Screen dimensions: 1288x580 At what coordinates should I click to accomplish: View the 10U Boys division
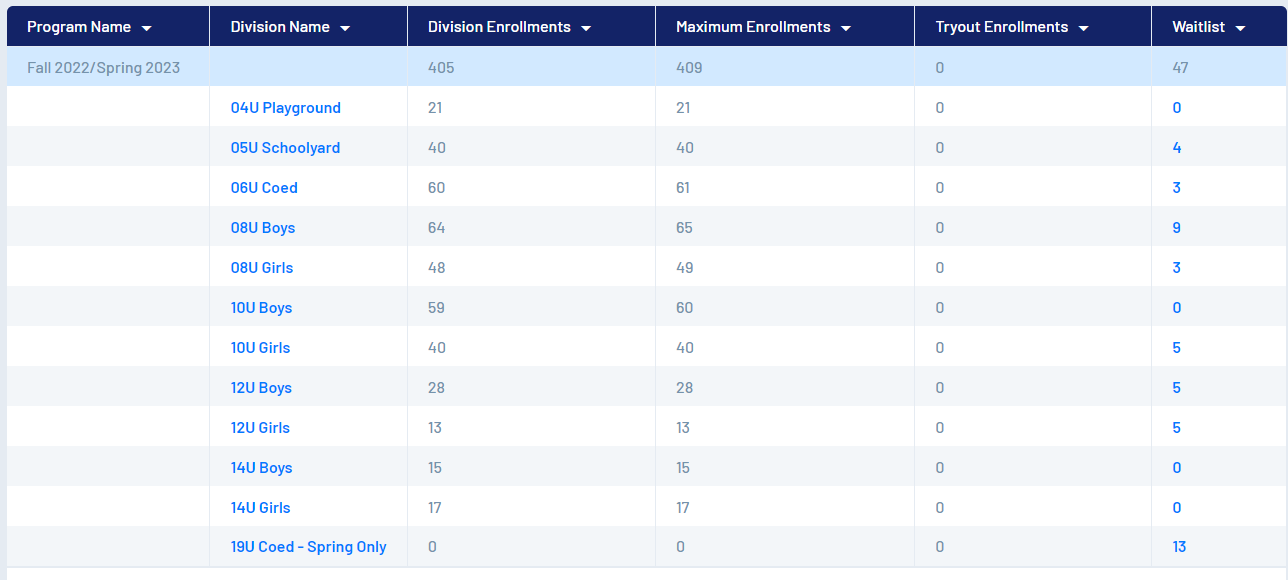pyautogui.click(x=261, y=308)
